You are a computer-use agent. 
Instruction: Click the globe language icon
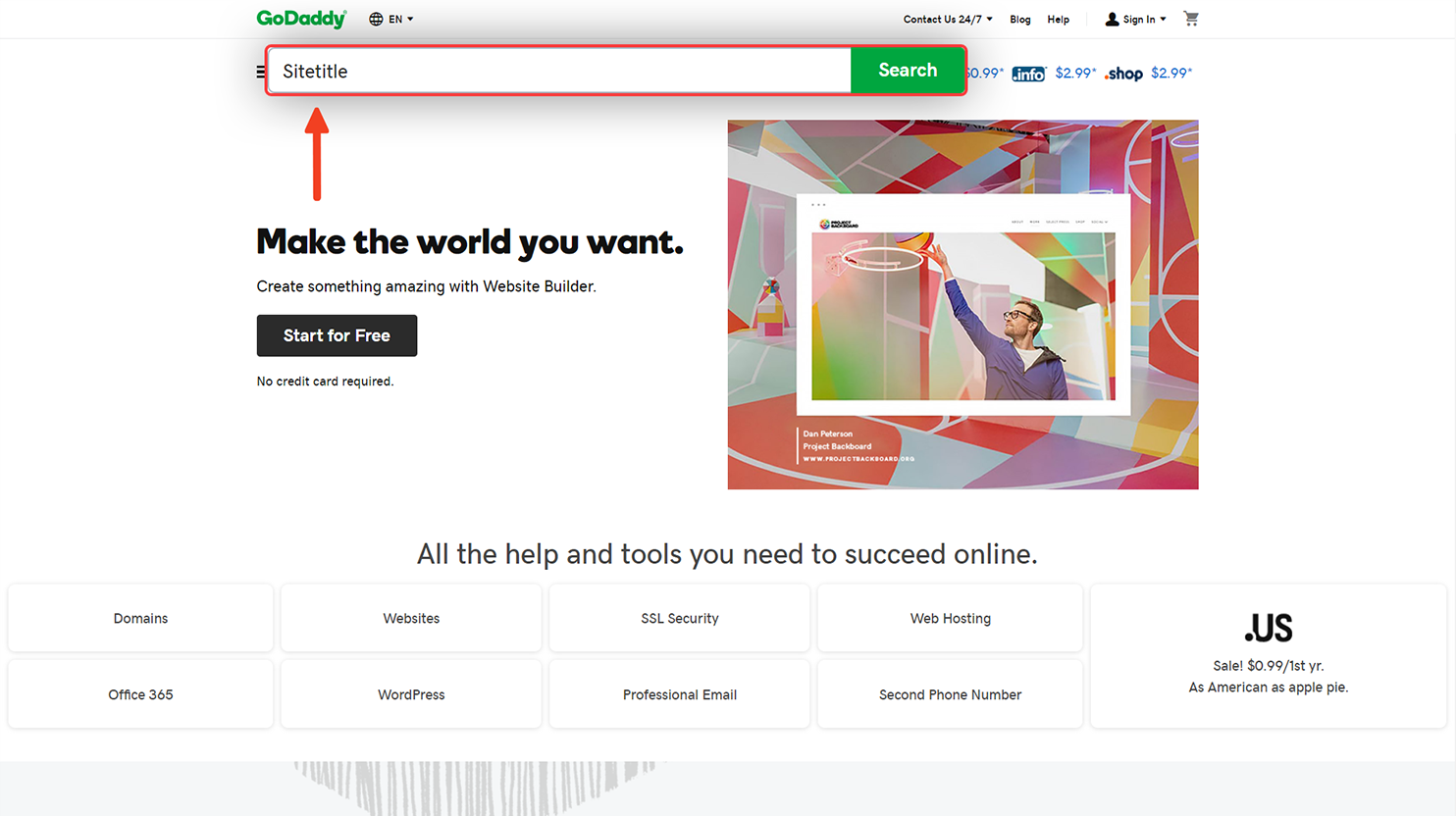376,19
